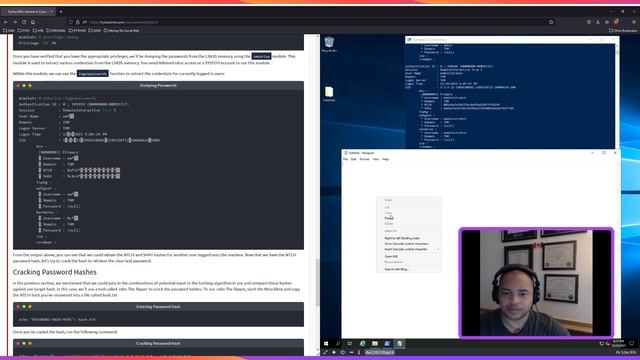Click the red dot on Dumping Passwords block

pos(18,86)
